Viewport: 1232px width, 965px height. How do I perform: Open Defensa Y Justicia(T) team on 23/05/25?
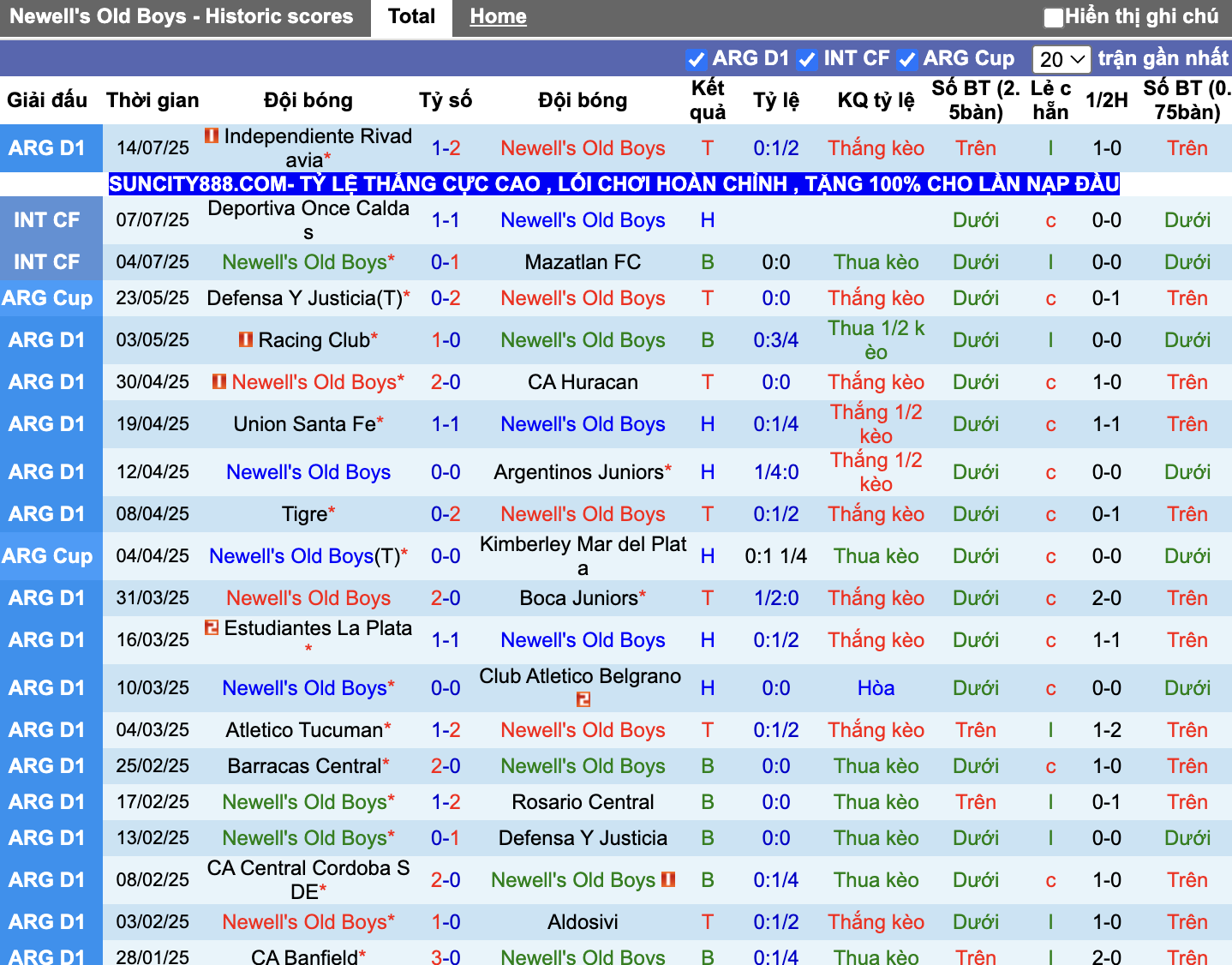(304, 298)
